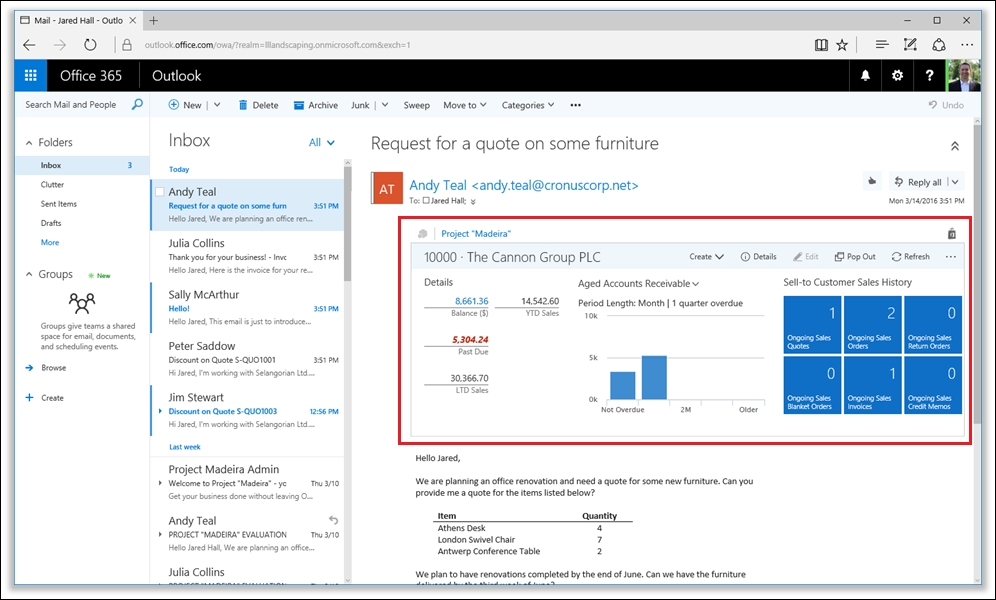Click Delete in the mail toolbar
This screenshot has width=996, height=600.
[258, 105]
